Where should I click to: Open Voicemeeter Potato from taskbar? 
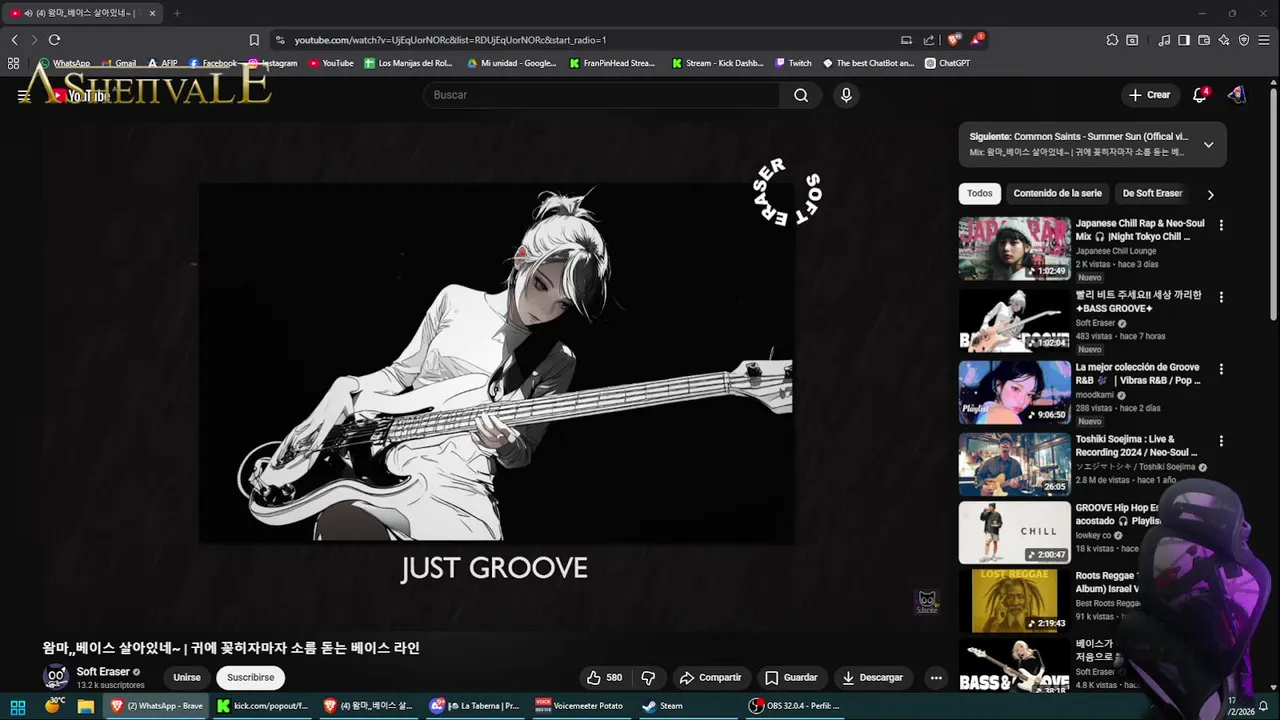pyautogui.click(x=579, y=706)
